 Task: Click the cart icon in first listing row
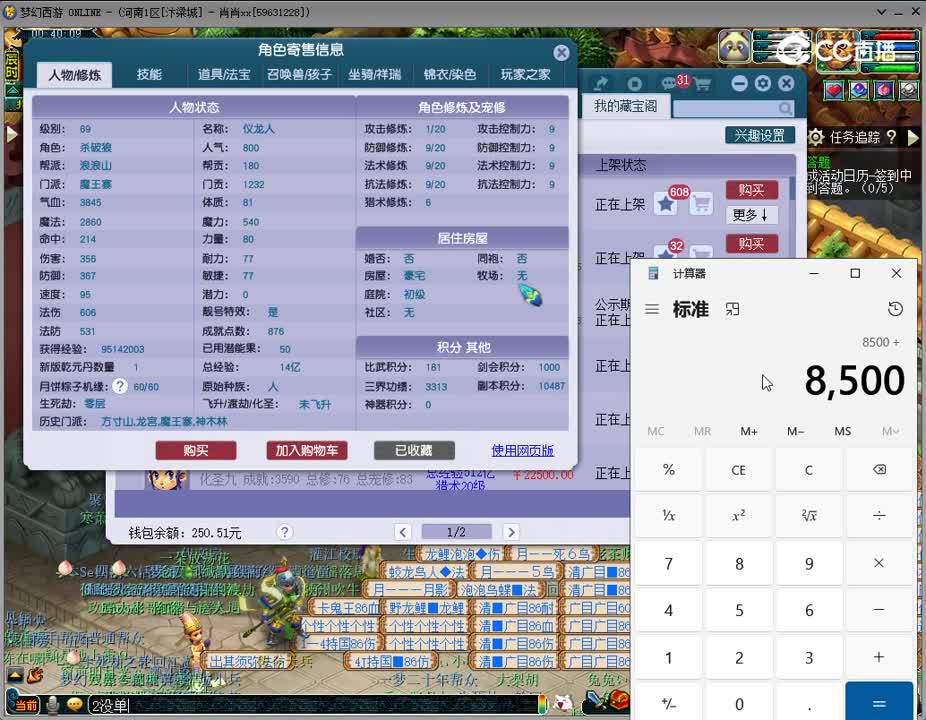click(701, 204)
